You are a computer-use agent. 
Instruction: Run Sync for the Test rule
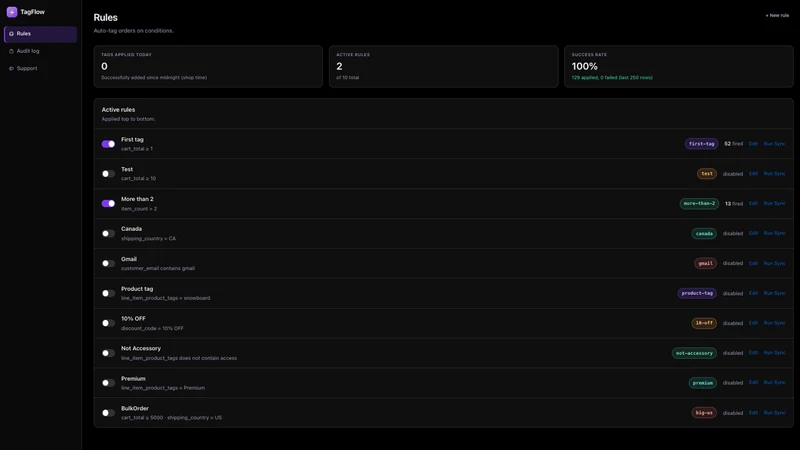pos(774,173)
